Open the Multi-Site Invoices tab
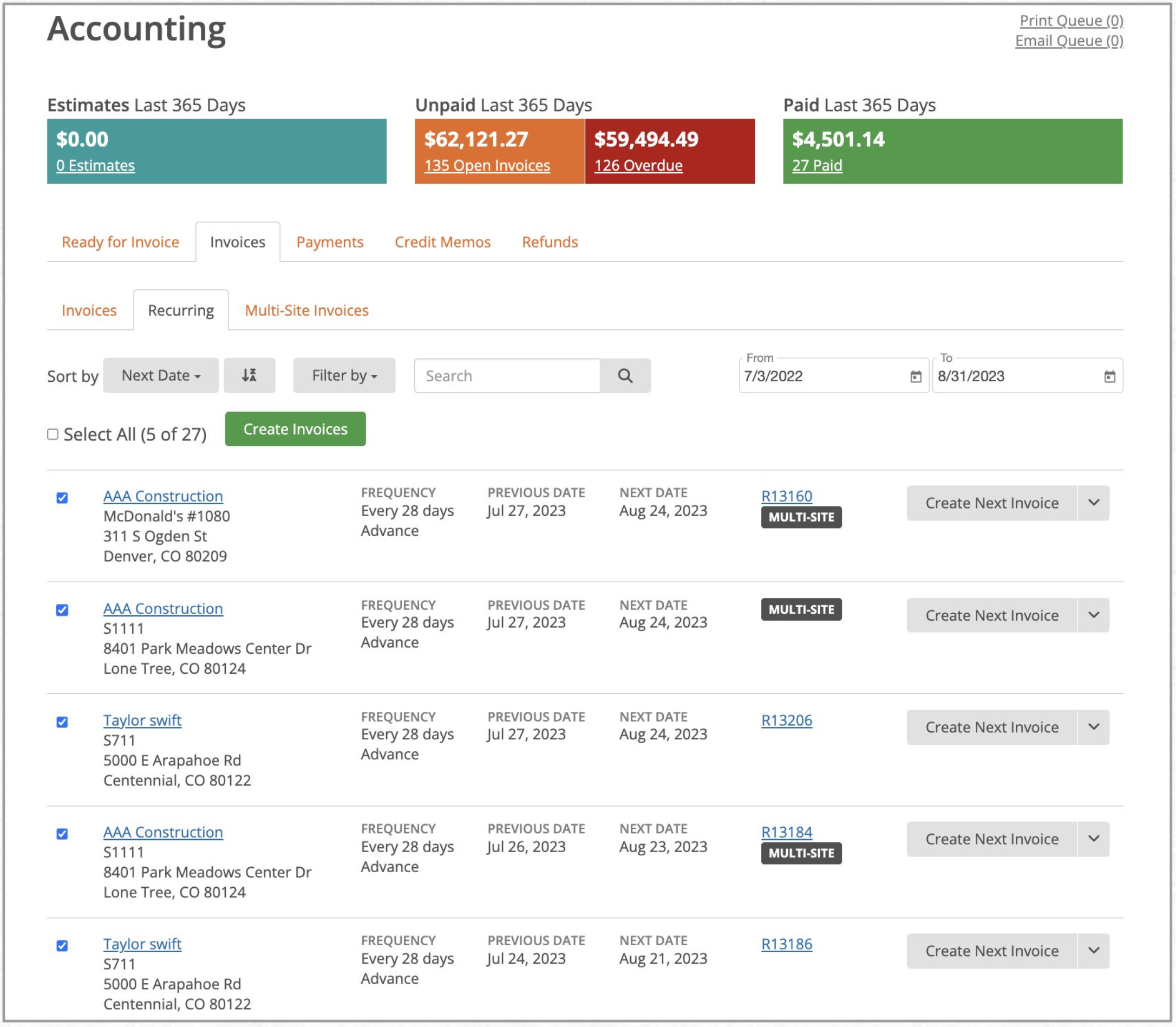The height and width of the screenshot is (1027, 1176). [305, 310]
